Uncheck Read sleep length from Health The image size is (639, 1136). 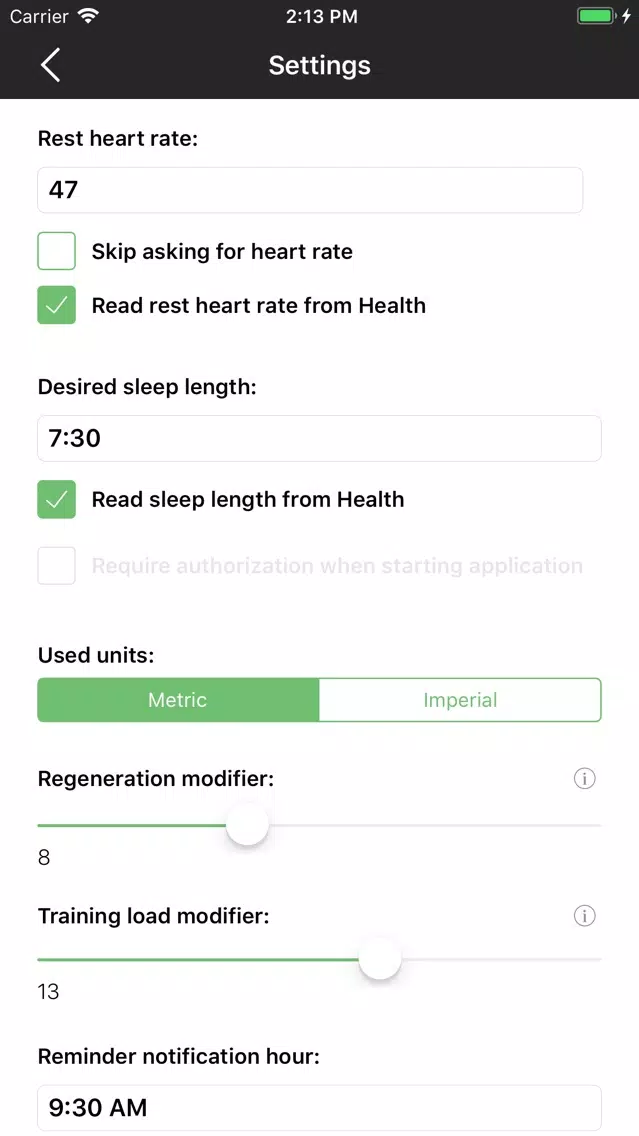click(57, 499)
